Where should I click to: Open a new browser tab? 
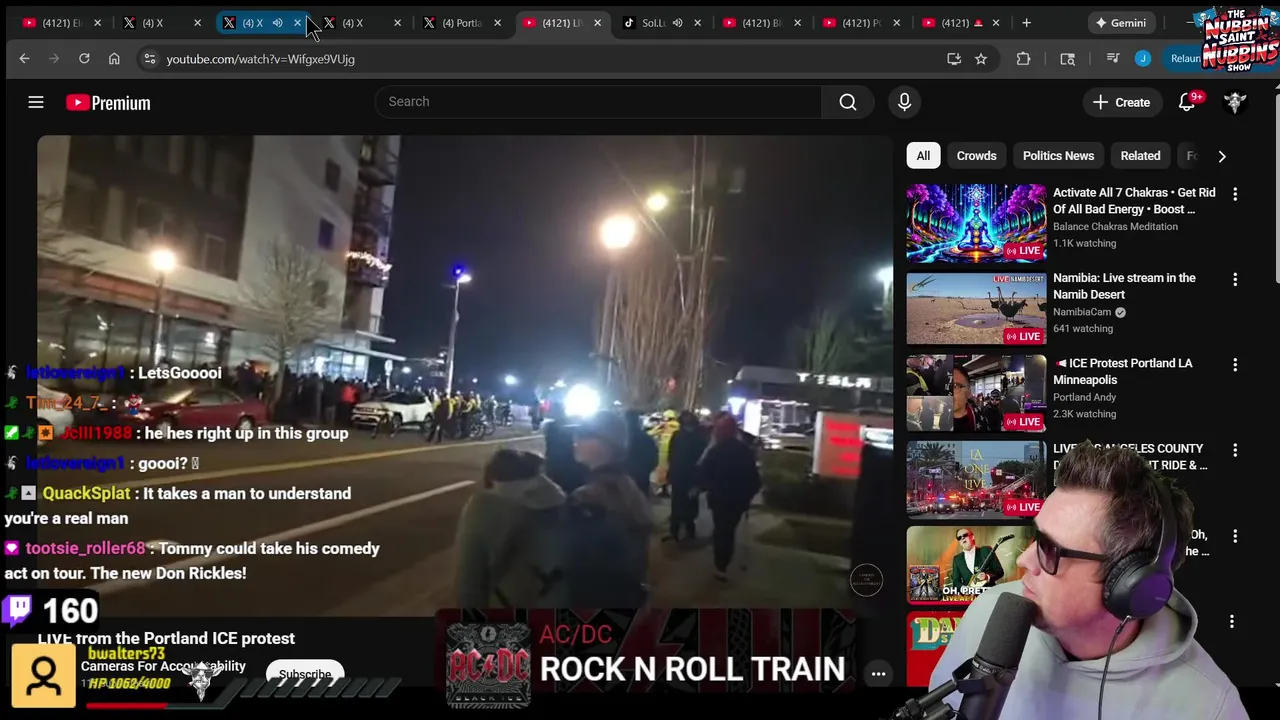[1026, 23]
